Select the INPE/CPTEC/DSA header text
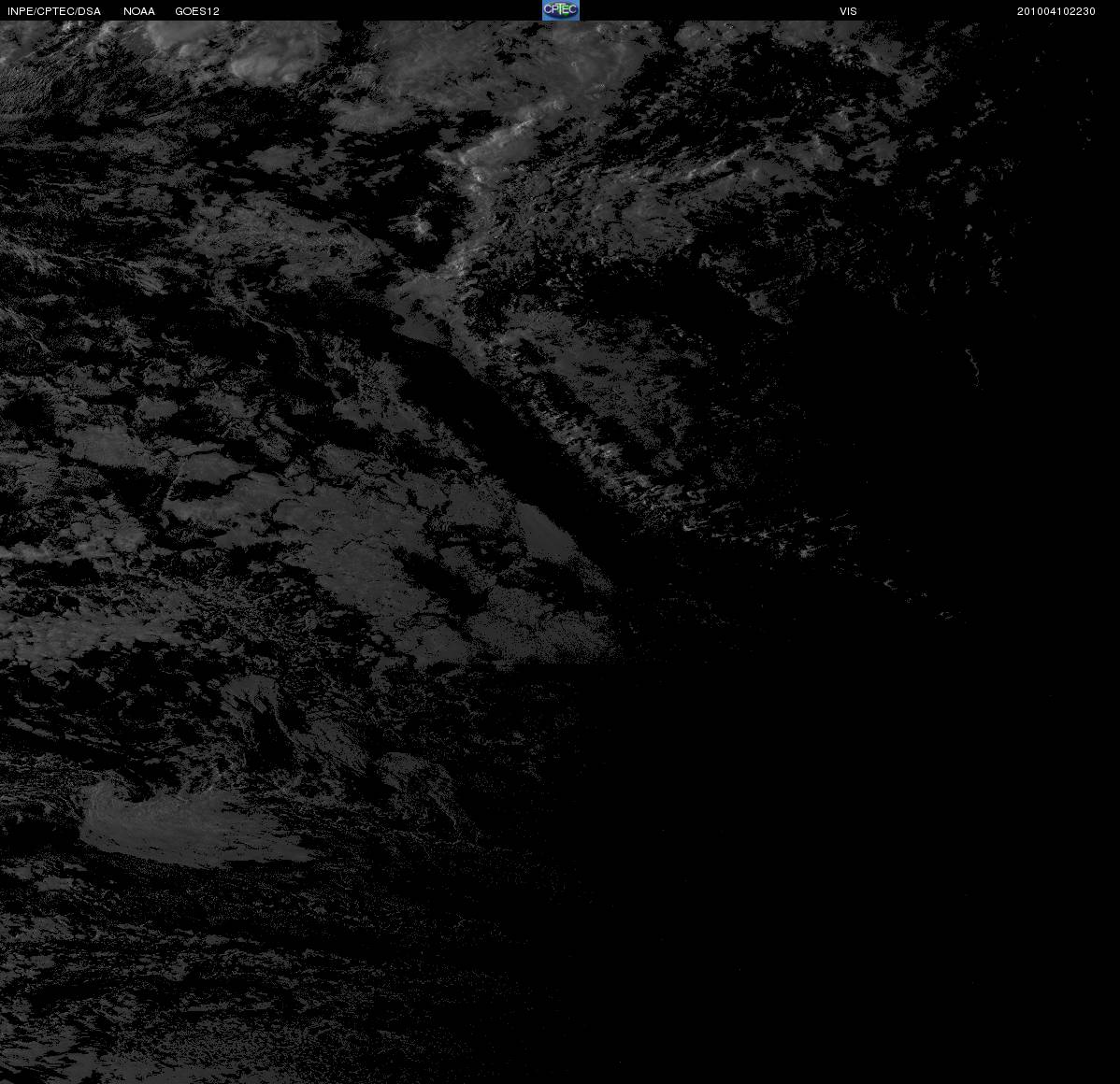The height and width of the screenshot is (1084, 1120). click(54, 11)
